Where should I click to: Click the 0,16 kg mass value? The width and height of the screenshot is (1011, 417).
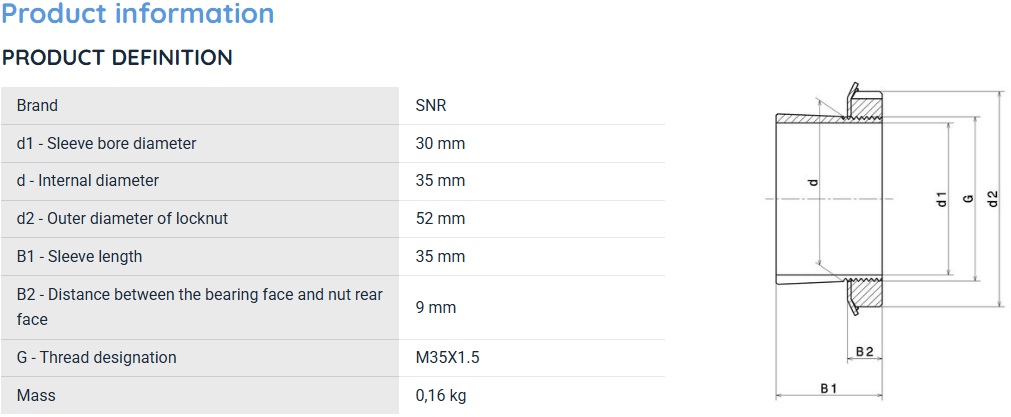[x=441, y=395]
